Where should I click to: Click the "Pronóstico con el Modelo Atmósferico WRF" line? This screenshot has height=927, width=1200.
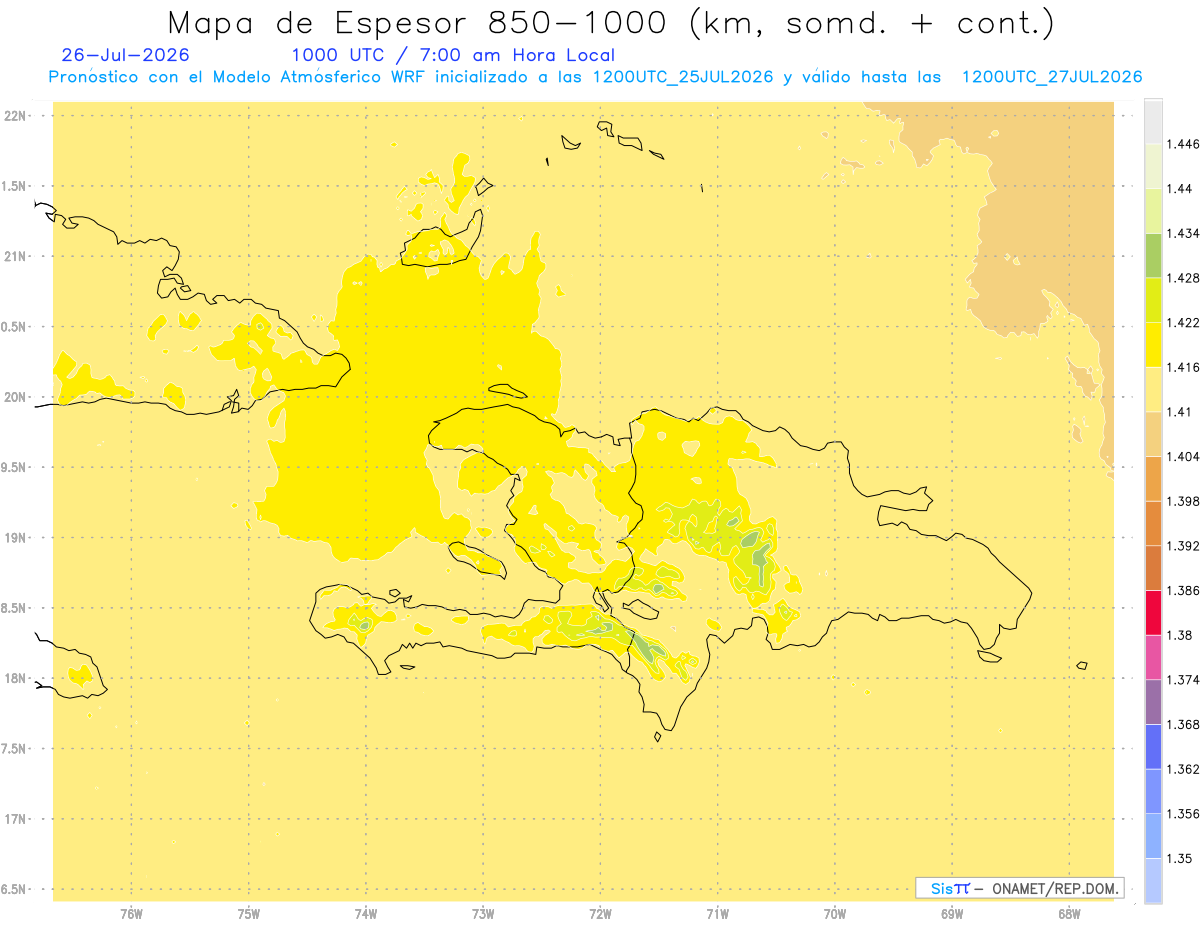tap(595, 76)
